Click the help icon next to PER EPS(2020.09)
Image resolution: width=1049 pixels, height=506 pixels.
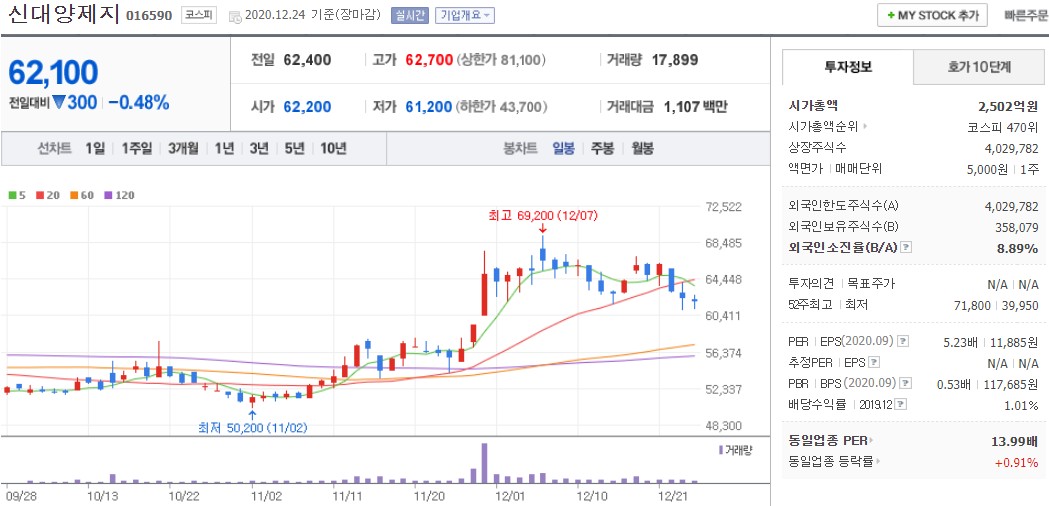903,341
